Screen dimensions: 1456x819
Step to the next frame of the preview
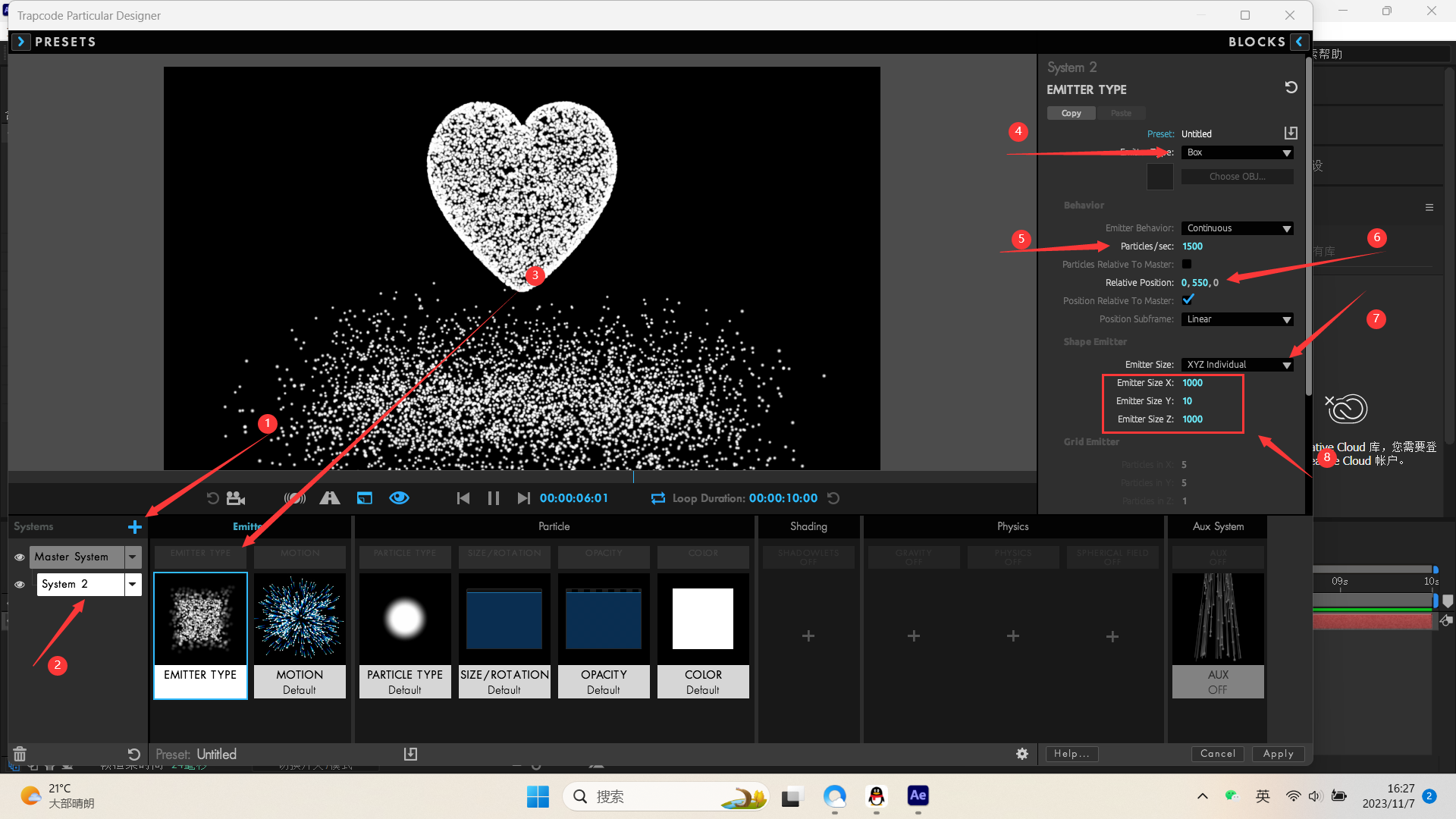523,498
